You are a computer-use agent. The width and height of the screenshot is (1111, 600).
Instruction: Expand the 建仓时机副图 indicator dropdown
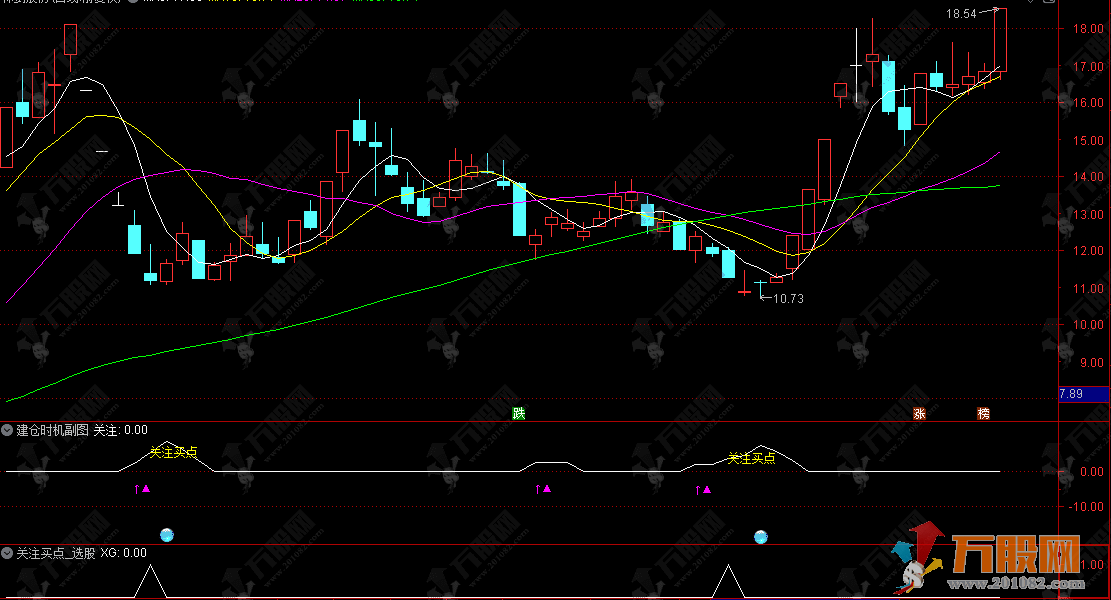point(7,430)
